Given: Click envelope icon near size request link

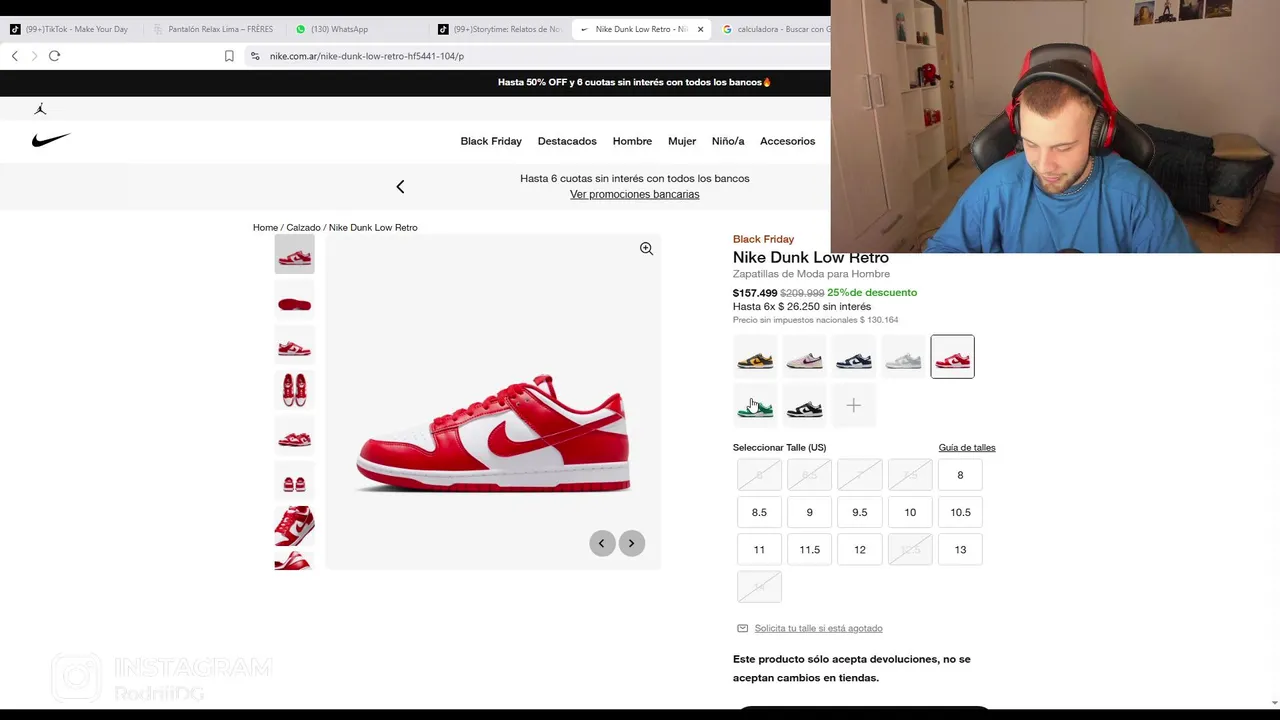Looking at the screenshot, I should [x=742, y=628].
